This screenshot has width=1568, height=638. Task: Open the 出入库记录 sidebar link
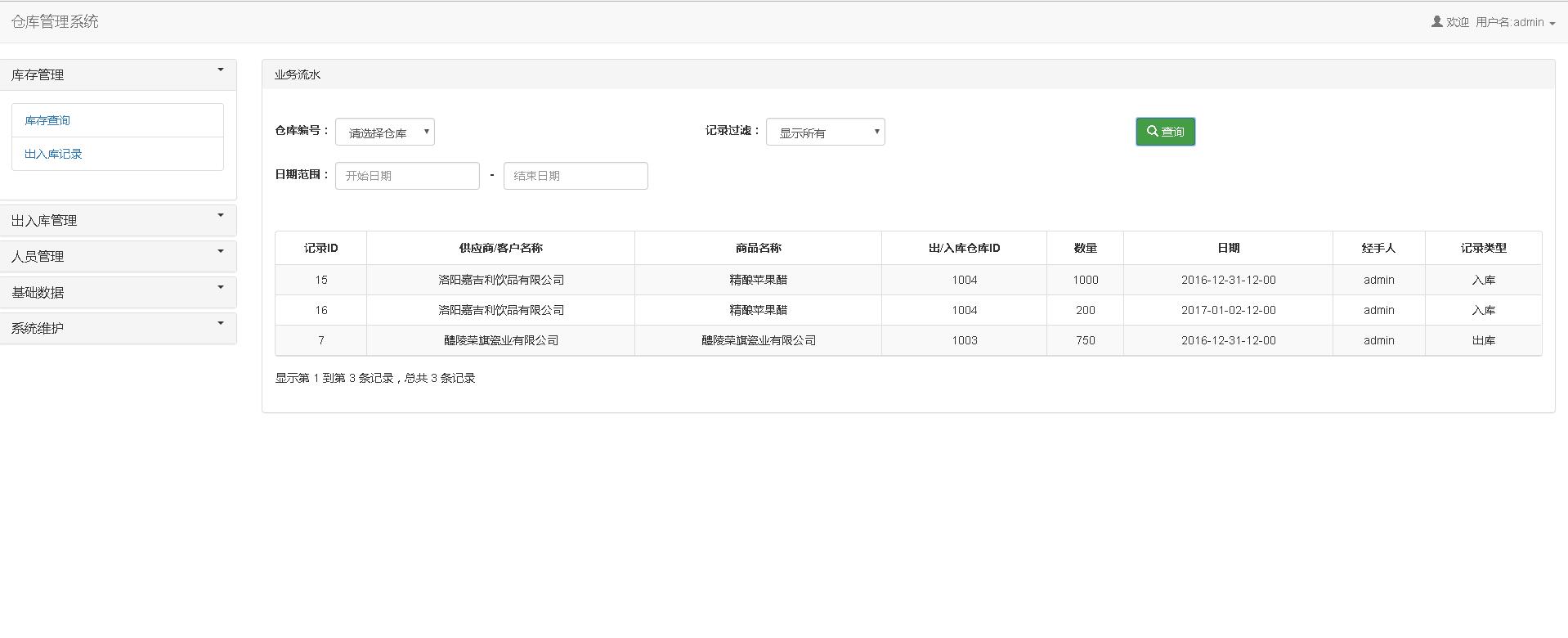(x=53, y=154)
